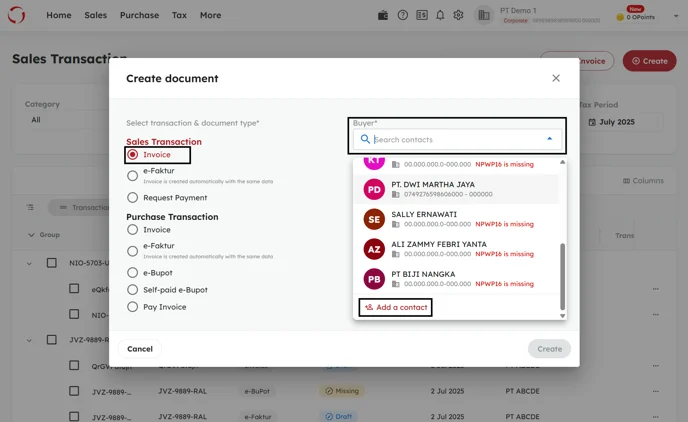This screenshot has width=688, height=422.
Task: Select the Request Payment option
Action: click(133, 197)
